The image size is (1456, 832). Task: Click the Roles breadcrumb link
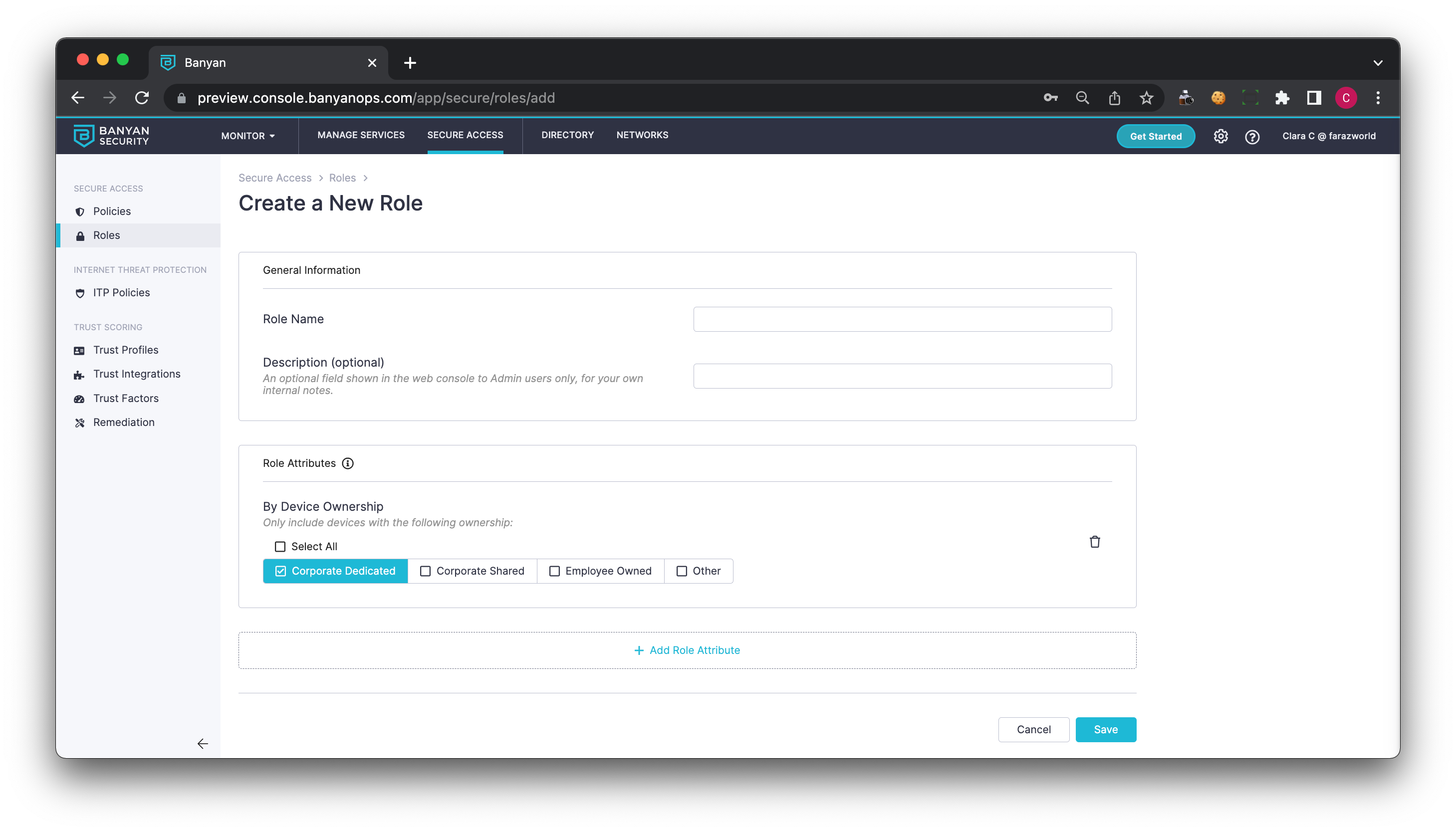pyautogui.click(x=342, y=178)
